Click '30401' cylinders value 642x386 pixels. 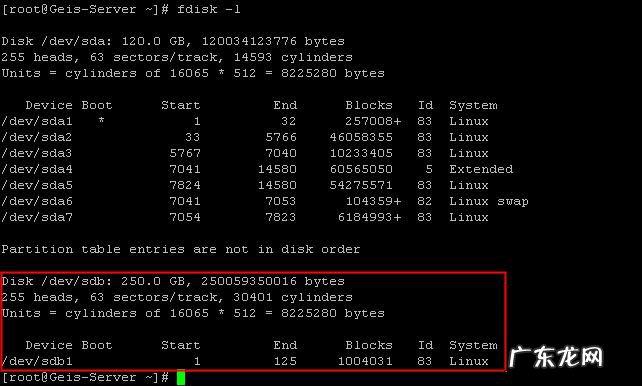click(253, 297)
